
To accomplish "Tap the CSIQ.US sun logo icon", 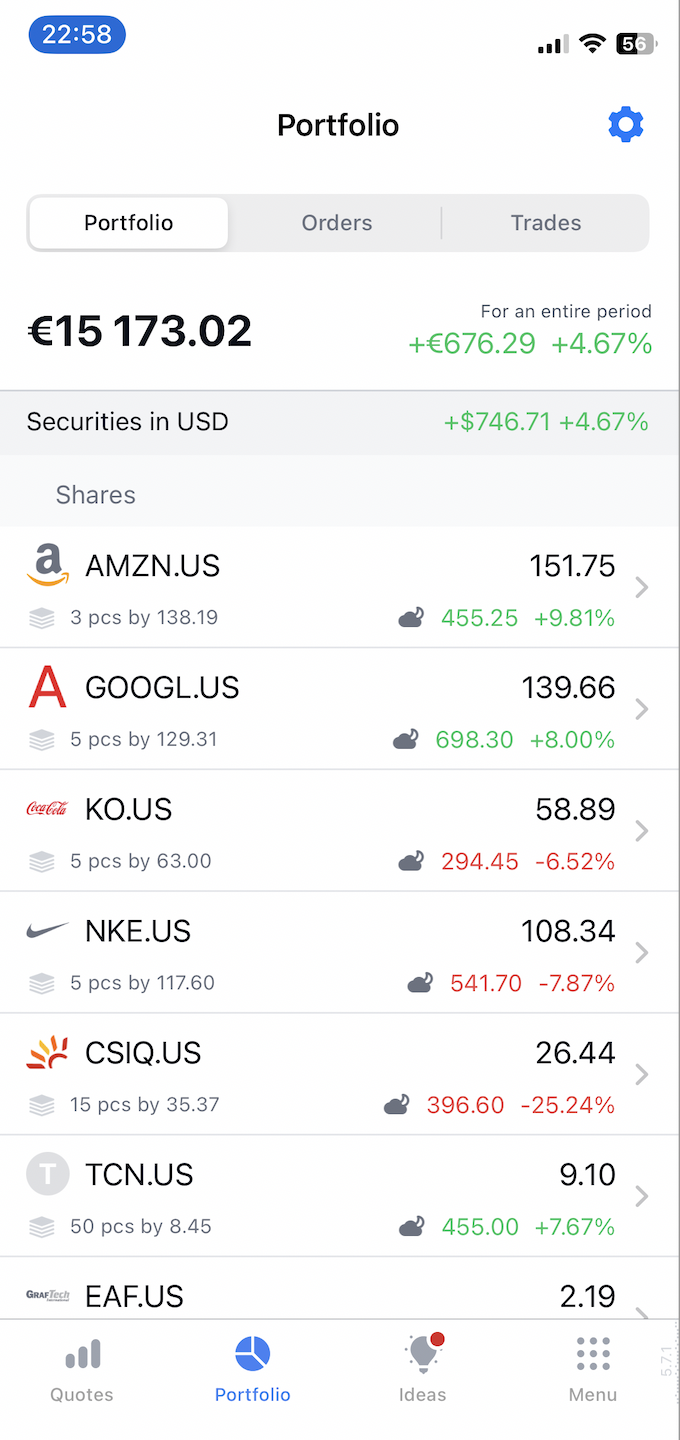I will [x=47, y=1053].
